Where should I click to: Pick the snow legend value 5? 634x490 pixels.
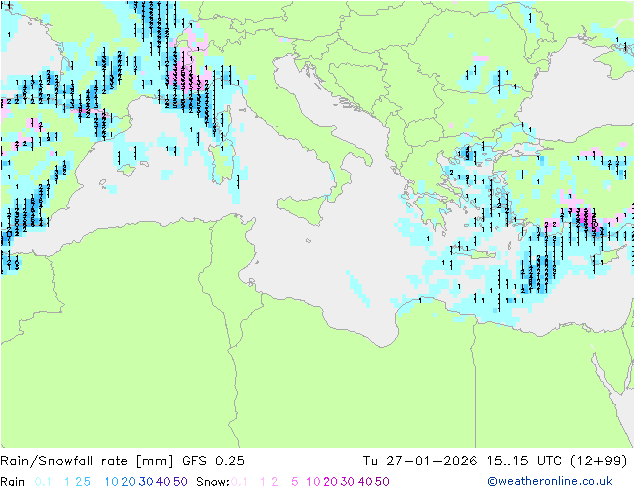(295, 482)
